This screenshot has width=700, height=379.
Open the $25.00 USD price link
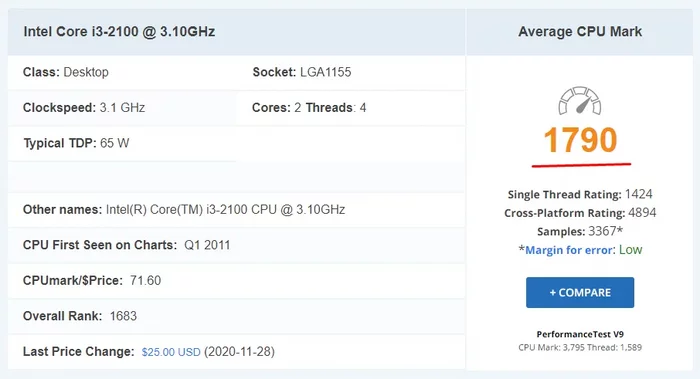pyautogui.click(x=171, y=352)
